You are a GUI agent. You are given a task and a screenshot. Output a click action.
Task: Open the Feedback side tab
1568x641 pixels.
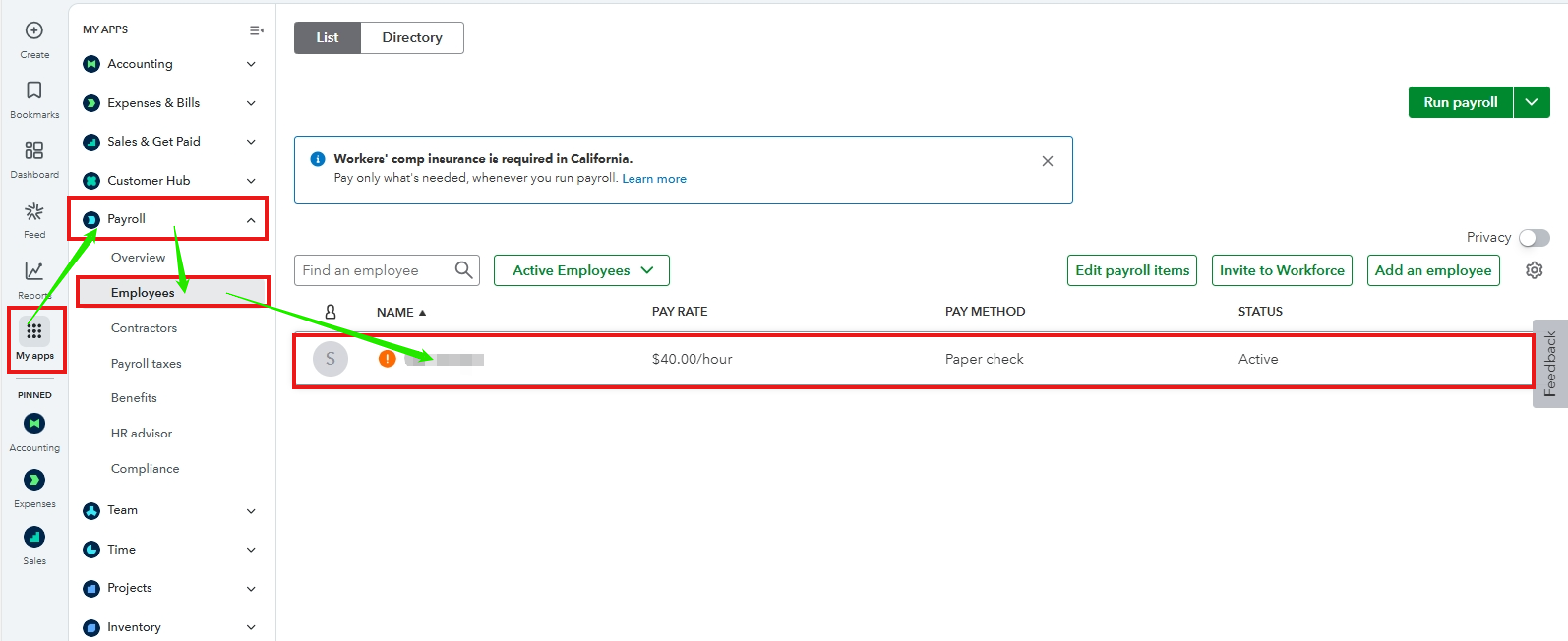pyautogui.click(x=1550, y=363)
